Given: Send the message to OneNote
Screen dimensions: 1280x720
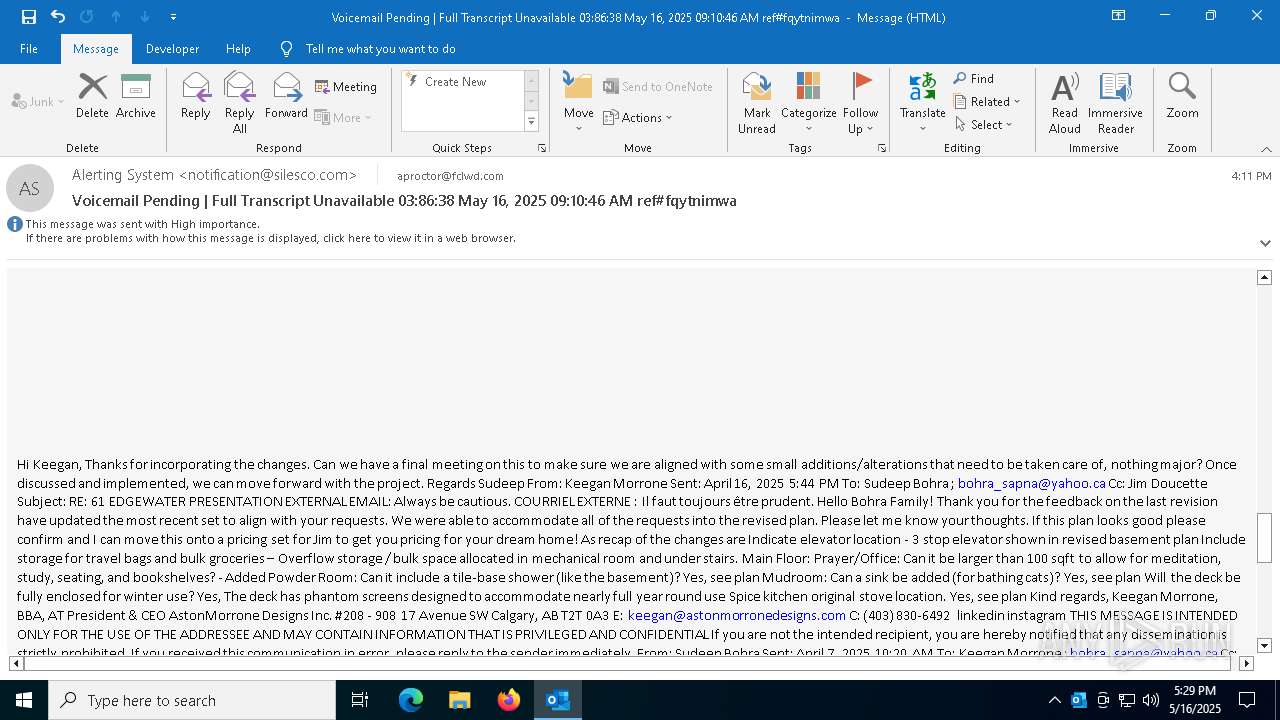Looking at the screenshot, I should (x=658, y=87).
